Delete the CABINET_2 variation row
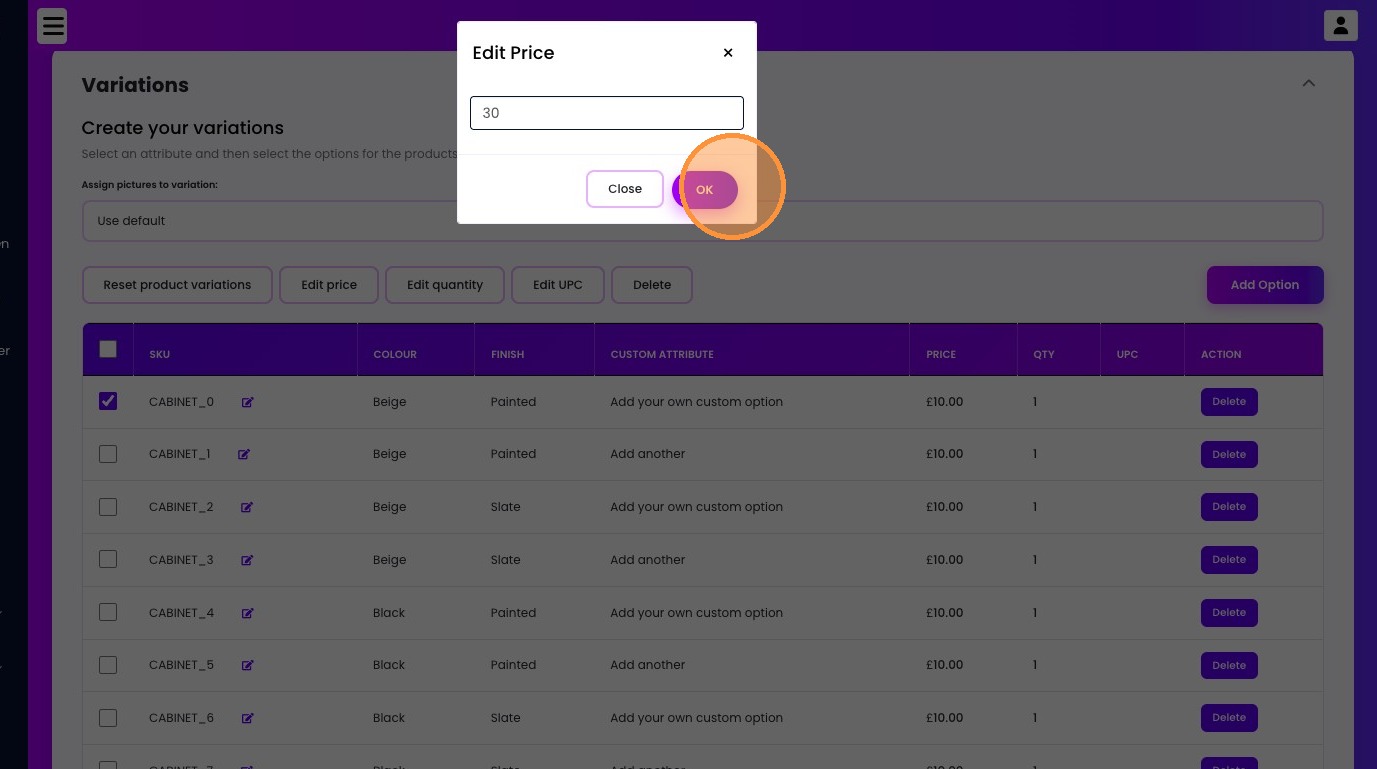Viewport: 1377px width, 769px height. pyautogui.click(x=1228, y=507)
